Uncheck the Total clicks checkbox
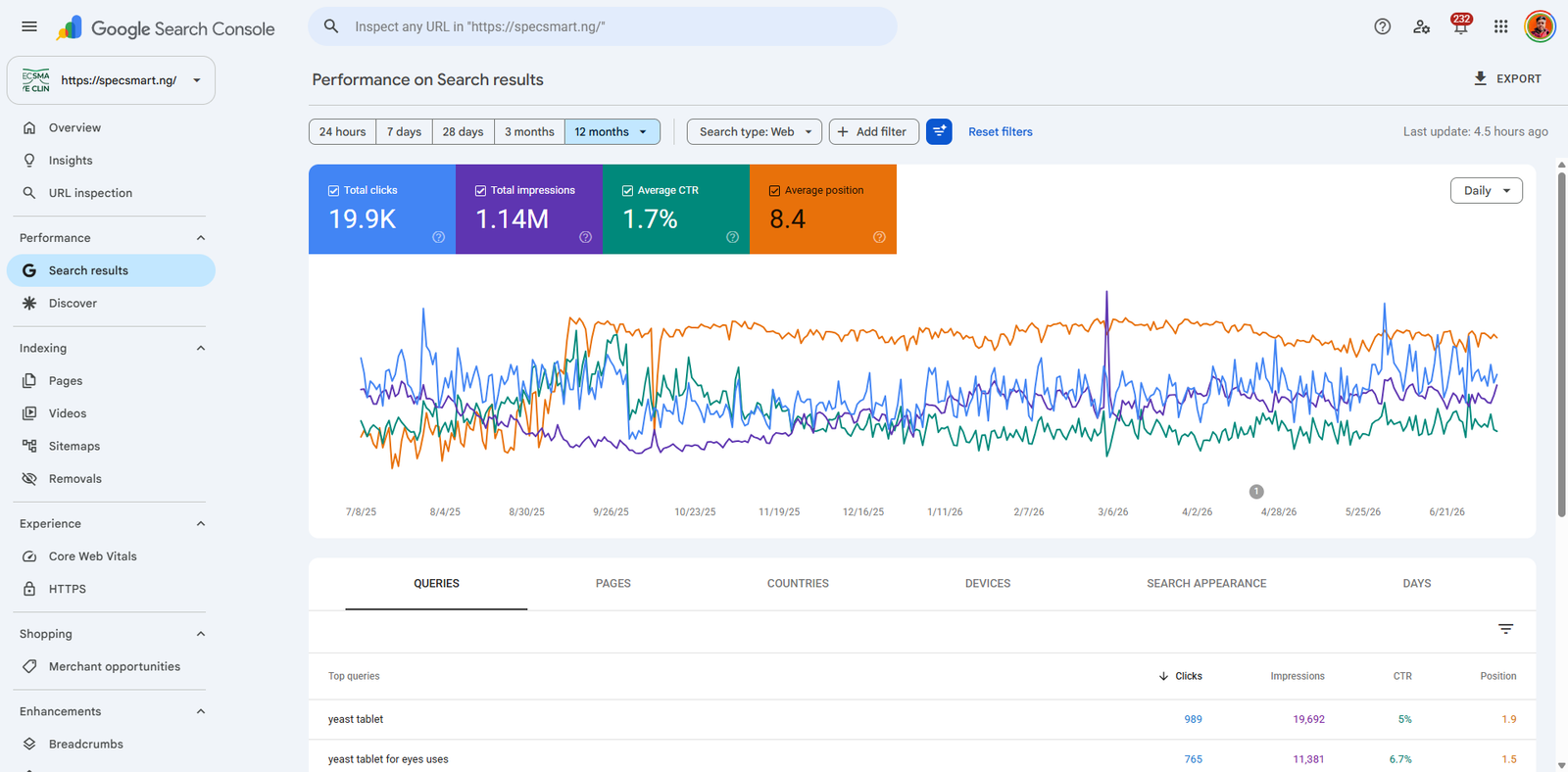Image resolution: width=1568 pixels, height=772 pixels. point(333,191)
